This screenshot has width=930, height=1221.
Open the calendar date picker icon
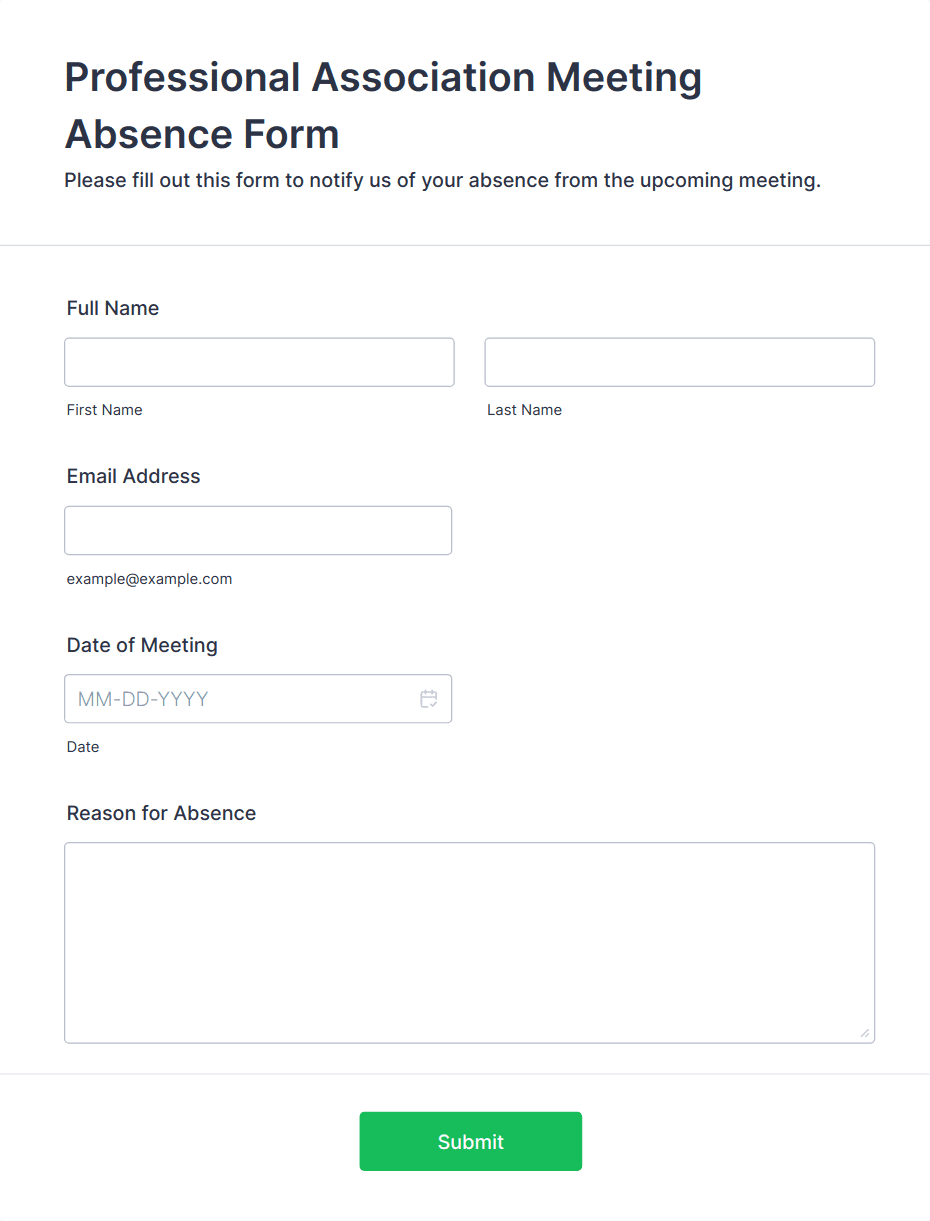pos(429,699)
